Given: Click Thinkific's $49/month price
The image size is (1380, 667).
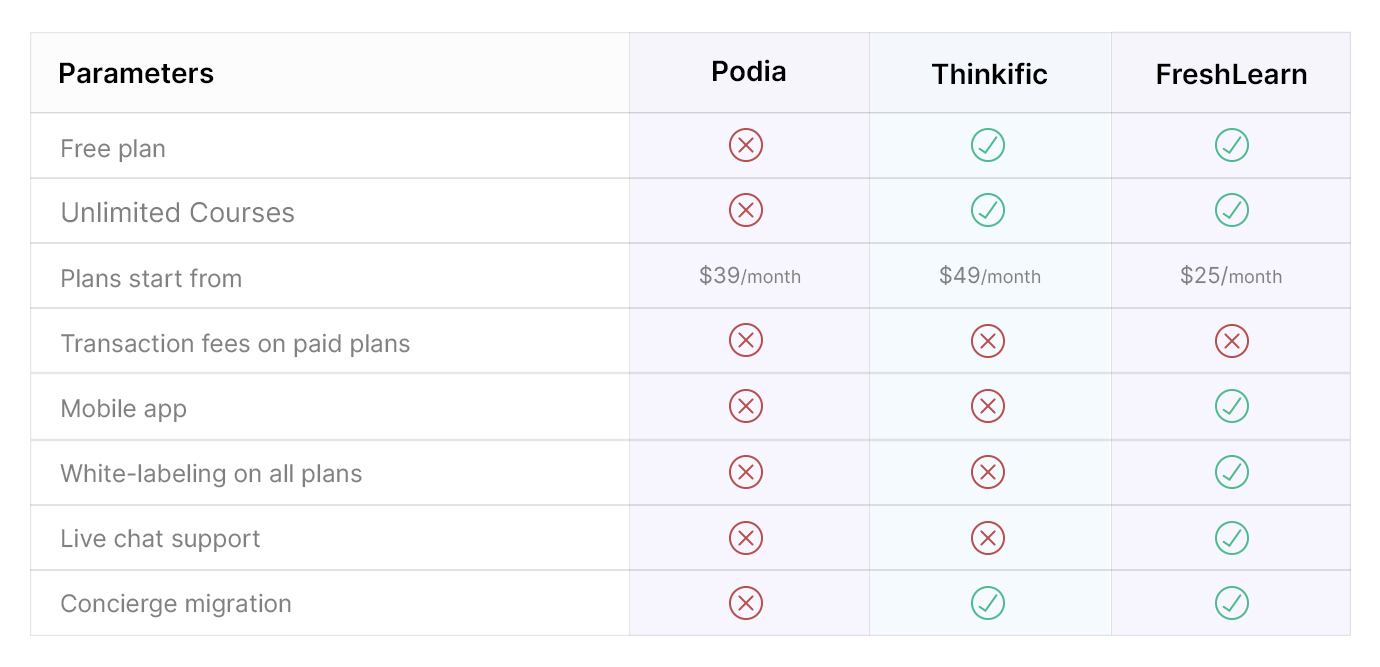Looking at the screenshot, I should pyautogui.click(x=989, y=276).
